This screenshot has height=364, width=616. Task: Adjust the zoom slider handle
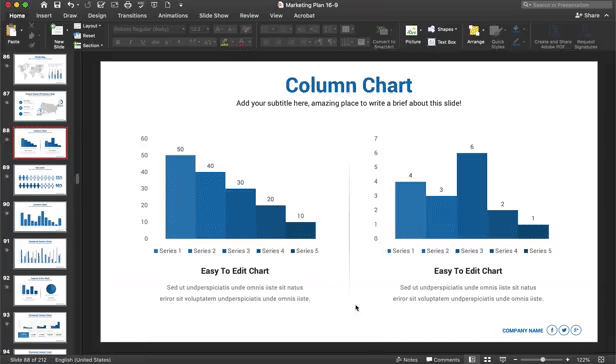click(543, 360)
